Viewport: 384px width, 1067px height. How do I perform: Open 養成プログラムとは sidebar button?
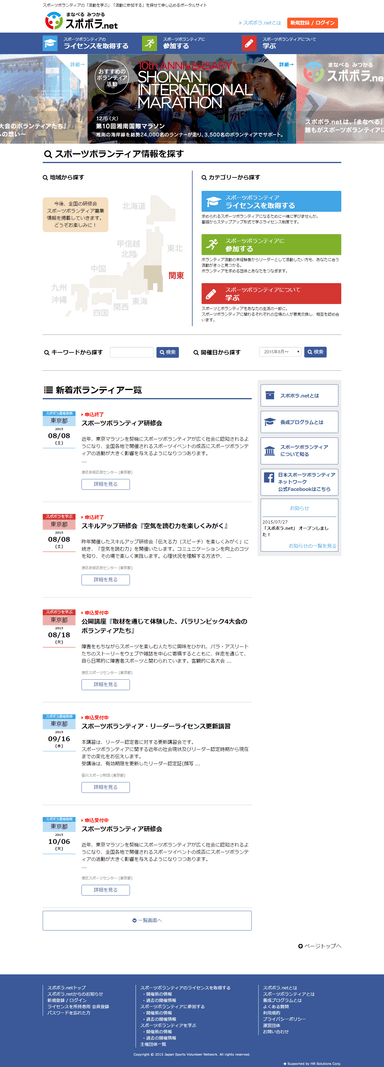[299, 422]
